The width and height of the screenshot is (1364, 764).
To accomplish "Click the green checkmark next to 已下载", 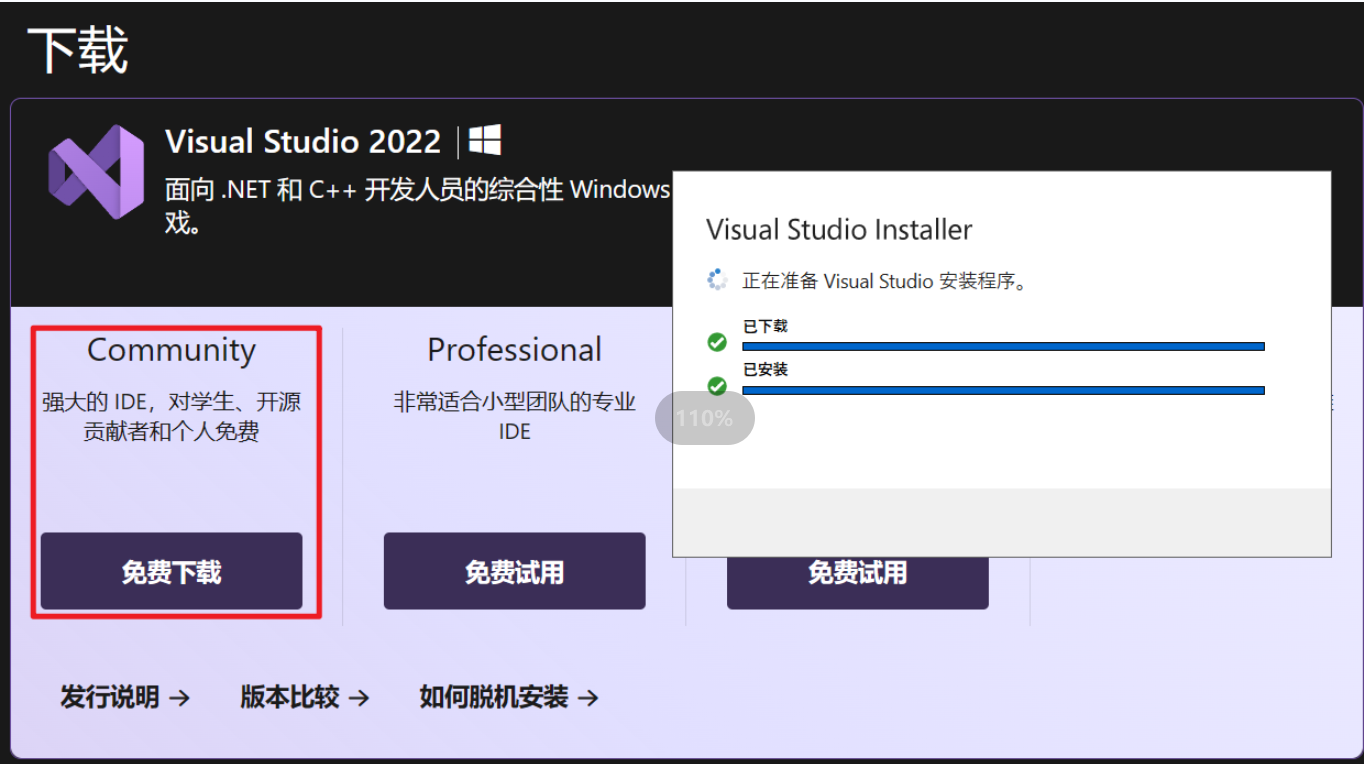I will click(x=717, y=342).
